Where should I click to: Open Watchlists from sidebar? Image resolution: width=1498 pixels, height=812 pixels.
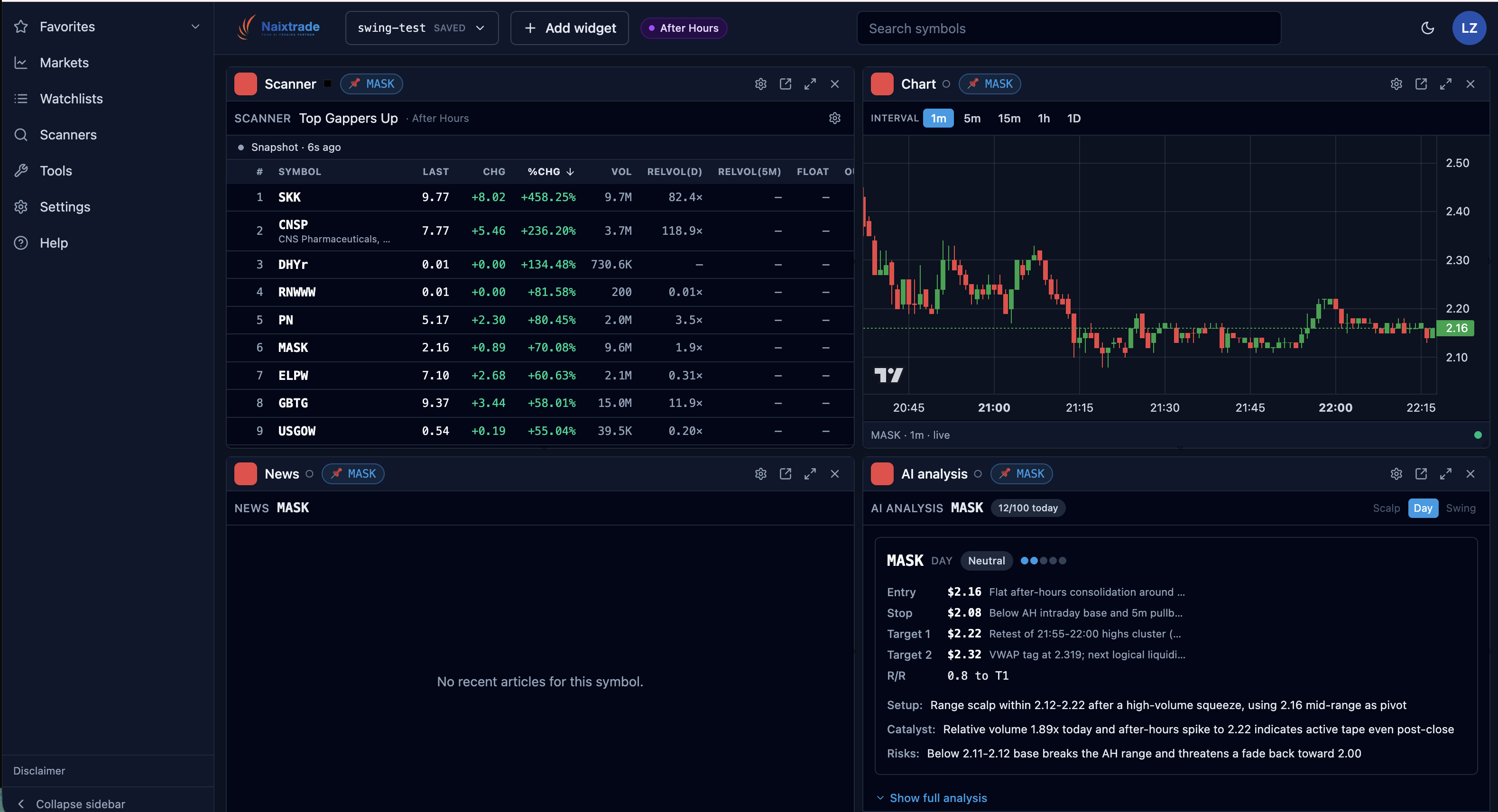[x=71, y=99]
